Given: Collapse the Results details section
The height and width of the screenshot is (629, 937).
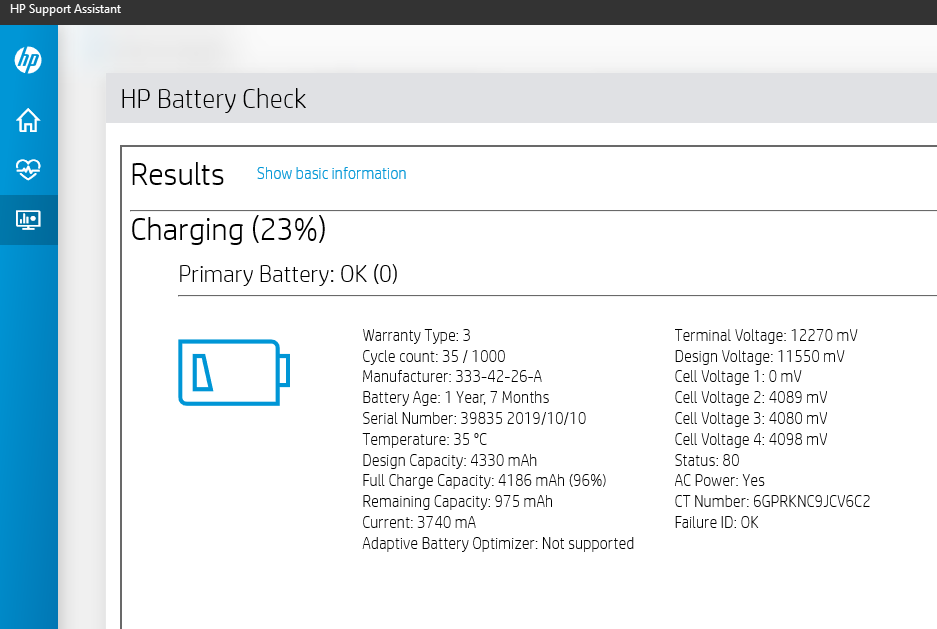Looking at the screenshot, I should click(x=177, y=175).
